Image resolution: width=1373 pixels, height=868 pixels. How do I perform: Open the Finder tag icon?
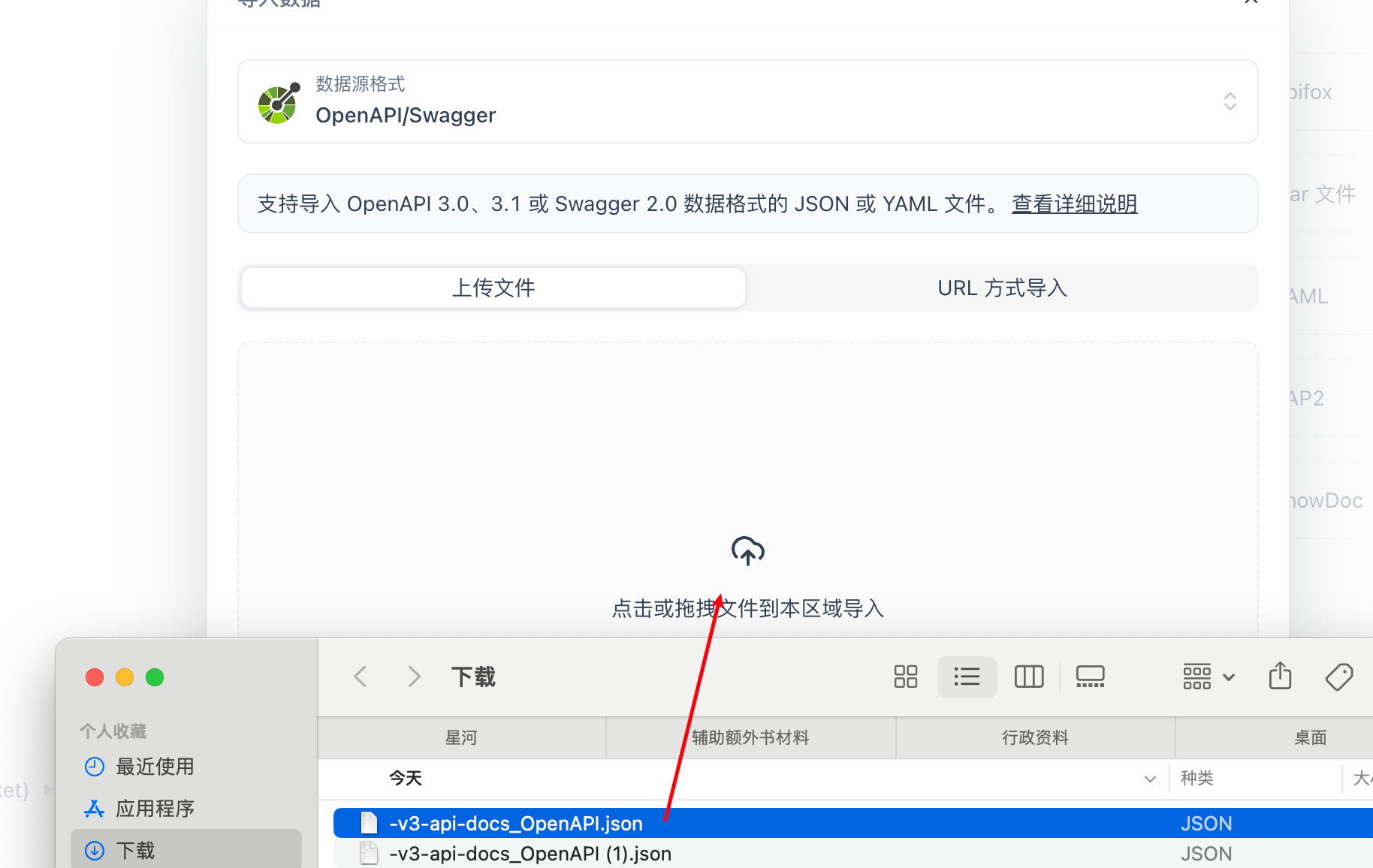tap(1339, 677)
